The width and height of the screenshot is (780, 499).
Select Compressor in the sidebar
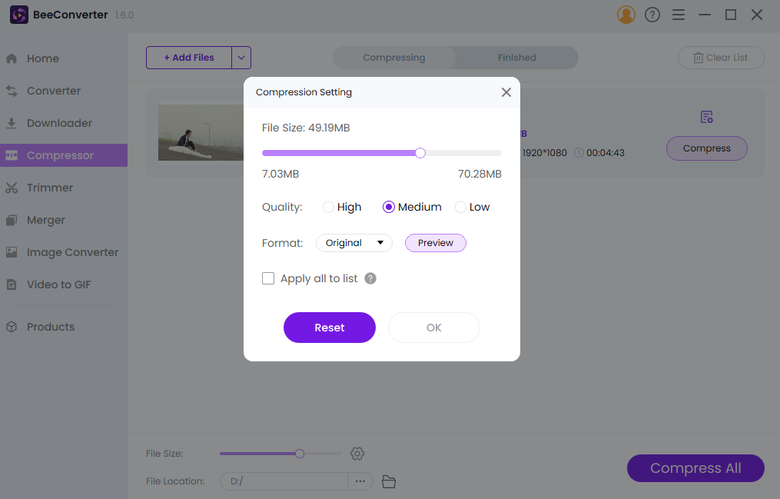[x=64, y=155]
